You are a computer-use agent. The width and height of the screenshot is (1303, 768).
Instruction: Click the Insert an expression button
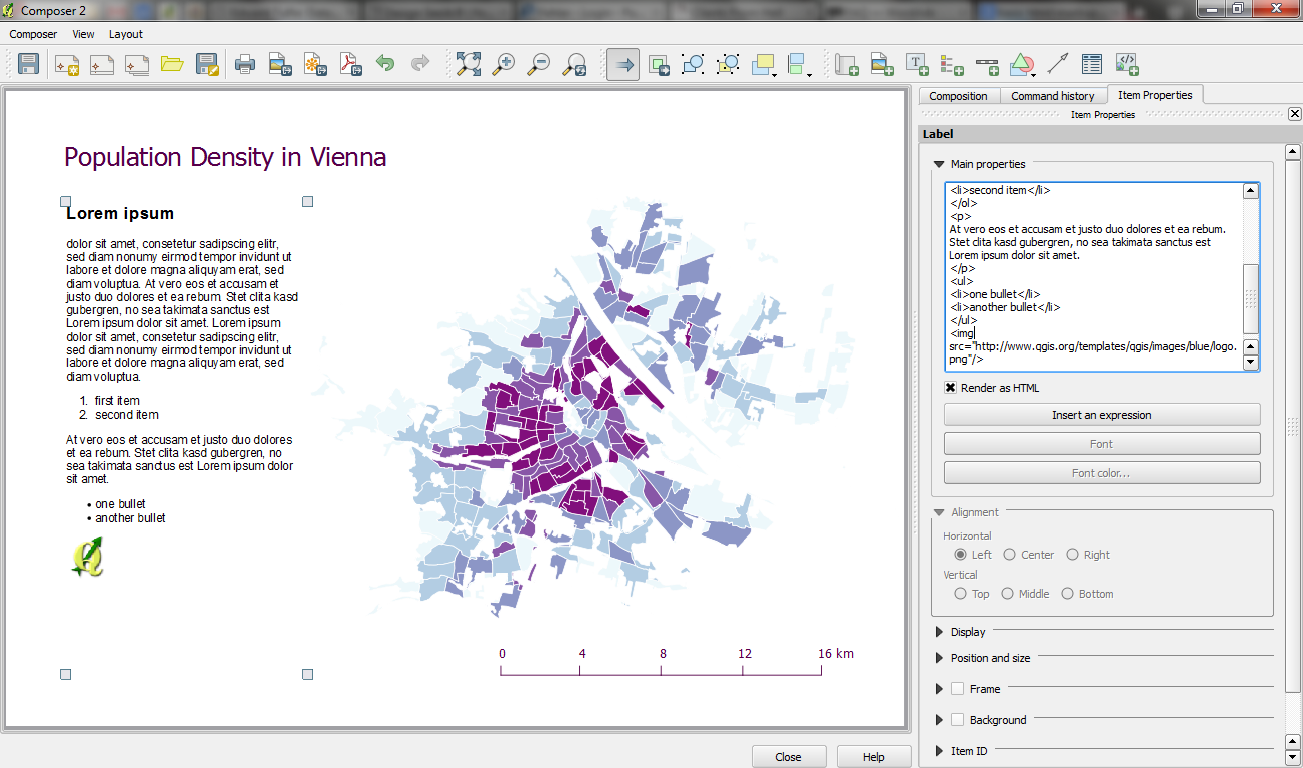tap(1101, 415)
